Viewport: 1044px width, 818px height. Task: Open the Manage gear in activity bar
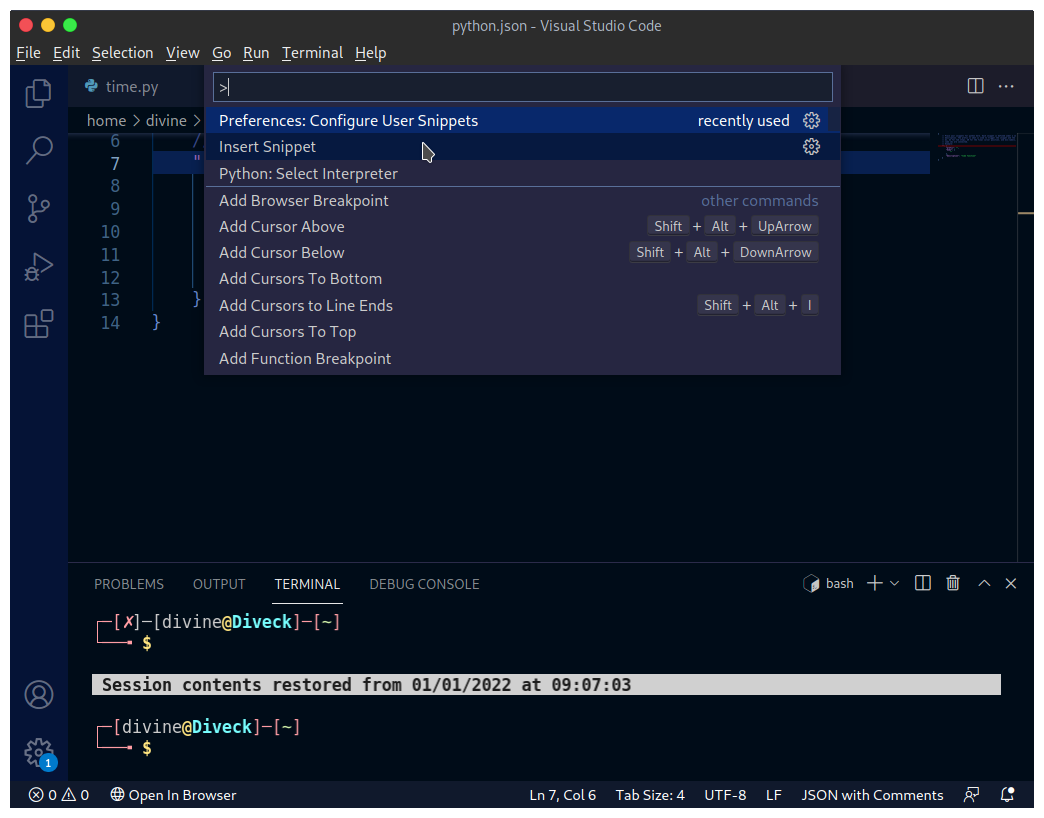click(39, 753)
